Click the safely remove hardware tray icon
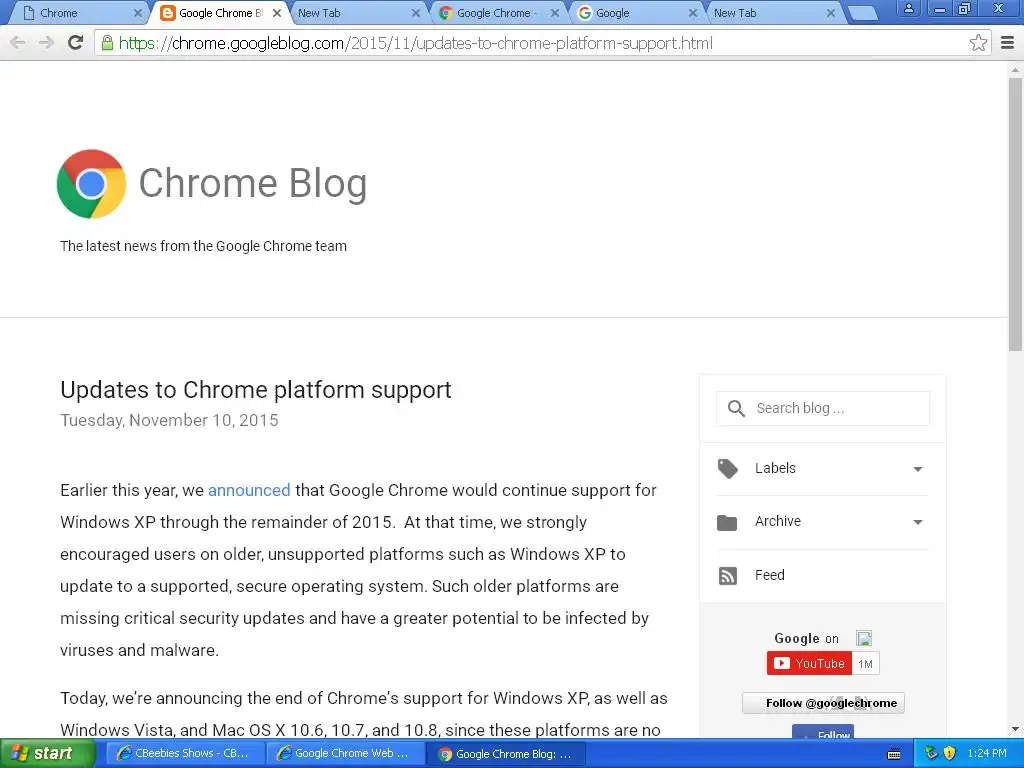1024x768 pixels. coord(931,754)
